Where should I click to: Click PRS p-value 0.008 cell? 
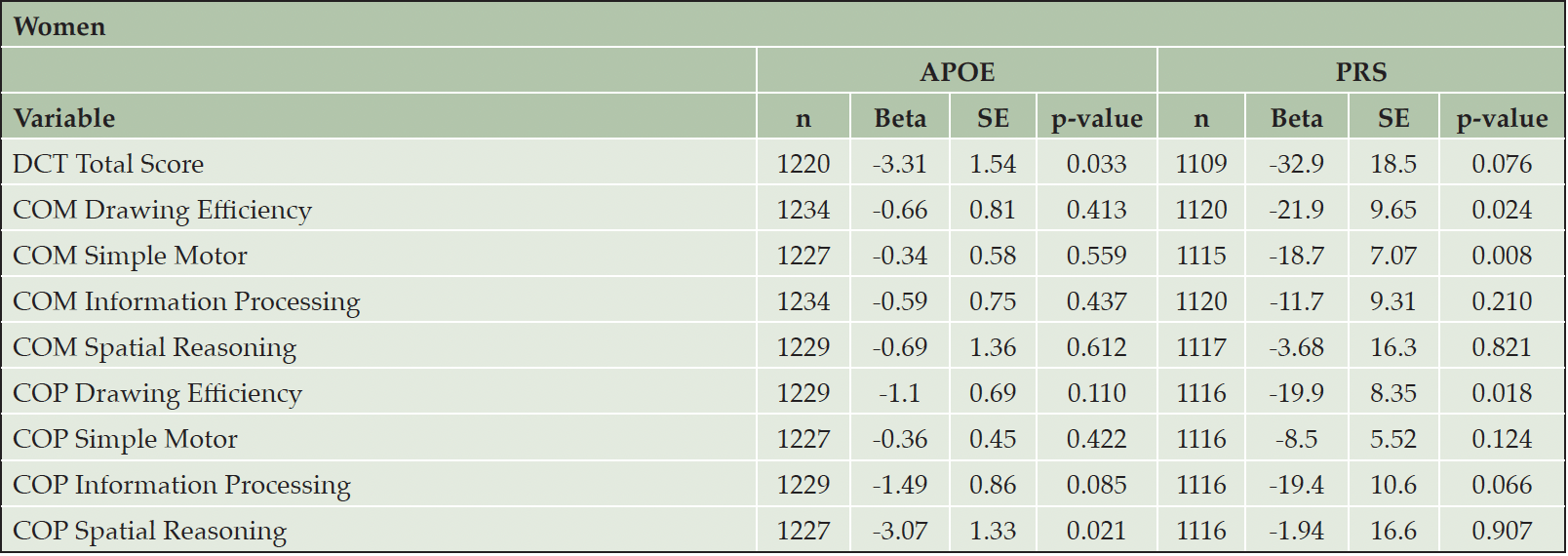(x=1502, y=256)
